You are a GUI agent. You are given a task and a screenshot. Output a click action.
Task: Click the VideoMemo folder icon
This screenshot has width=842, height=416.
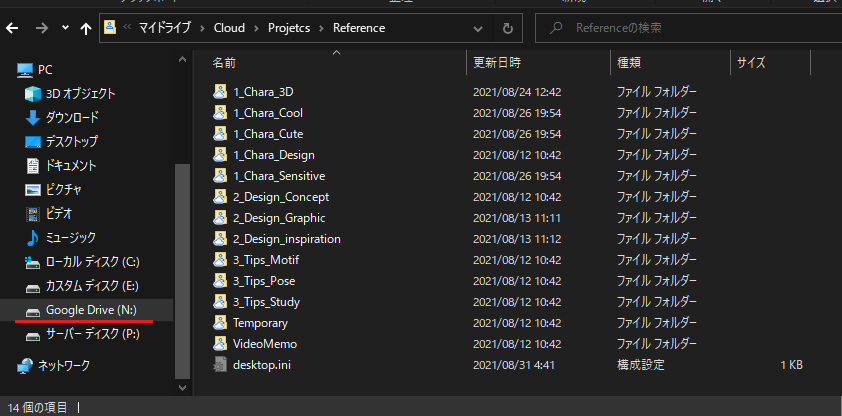pos(220,344)
